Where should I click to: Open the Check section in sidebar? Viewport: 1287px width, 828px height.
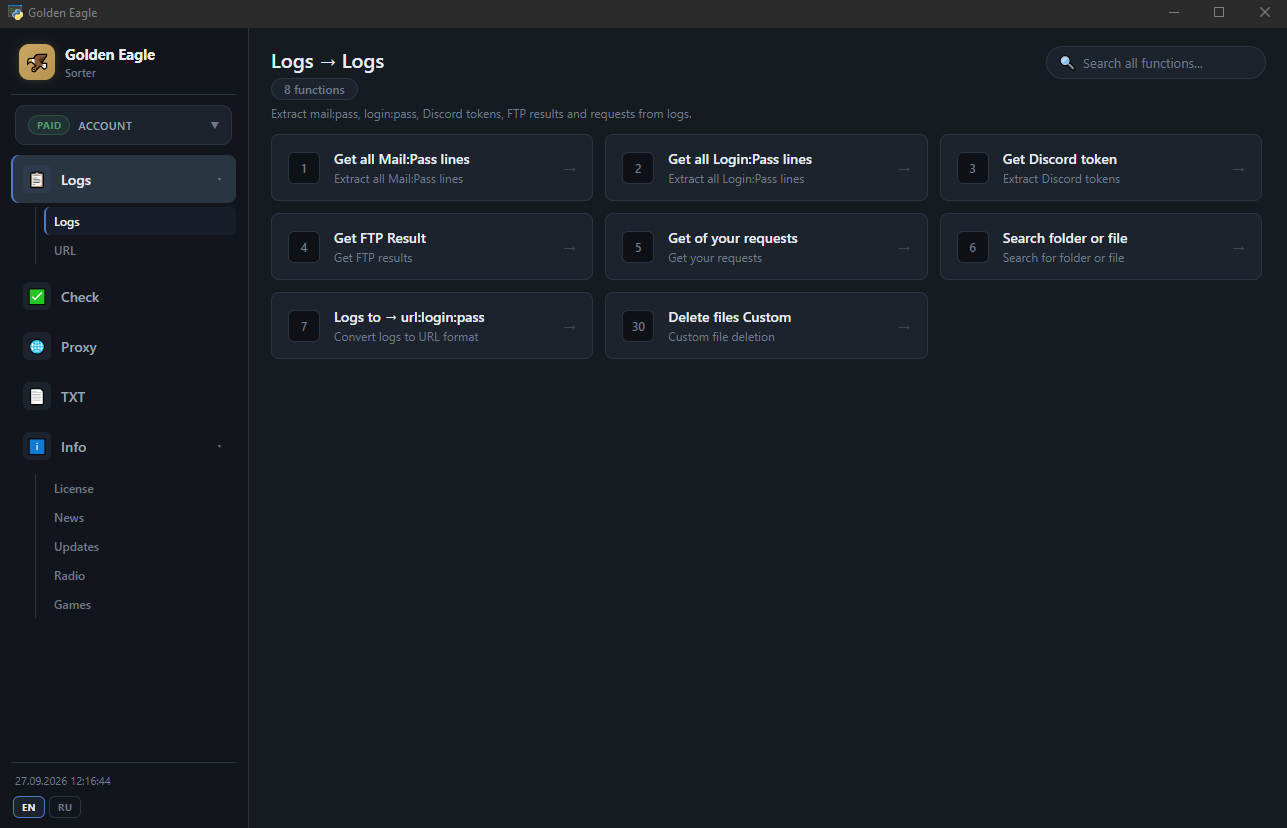click(124, 297)
